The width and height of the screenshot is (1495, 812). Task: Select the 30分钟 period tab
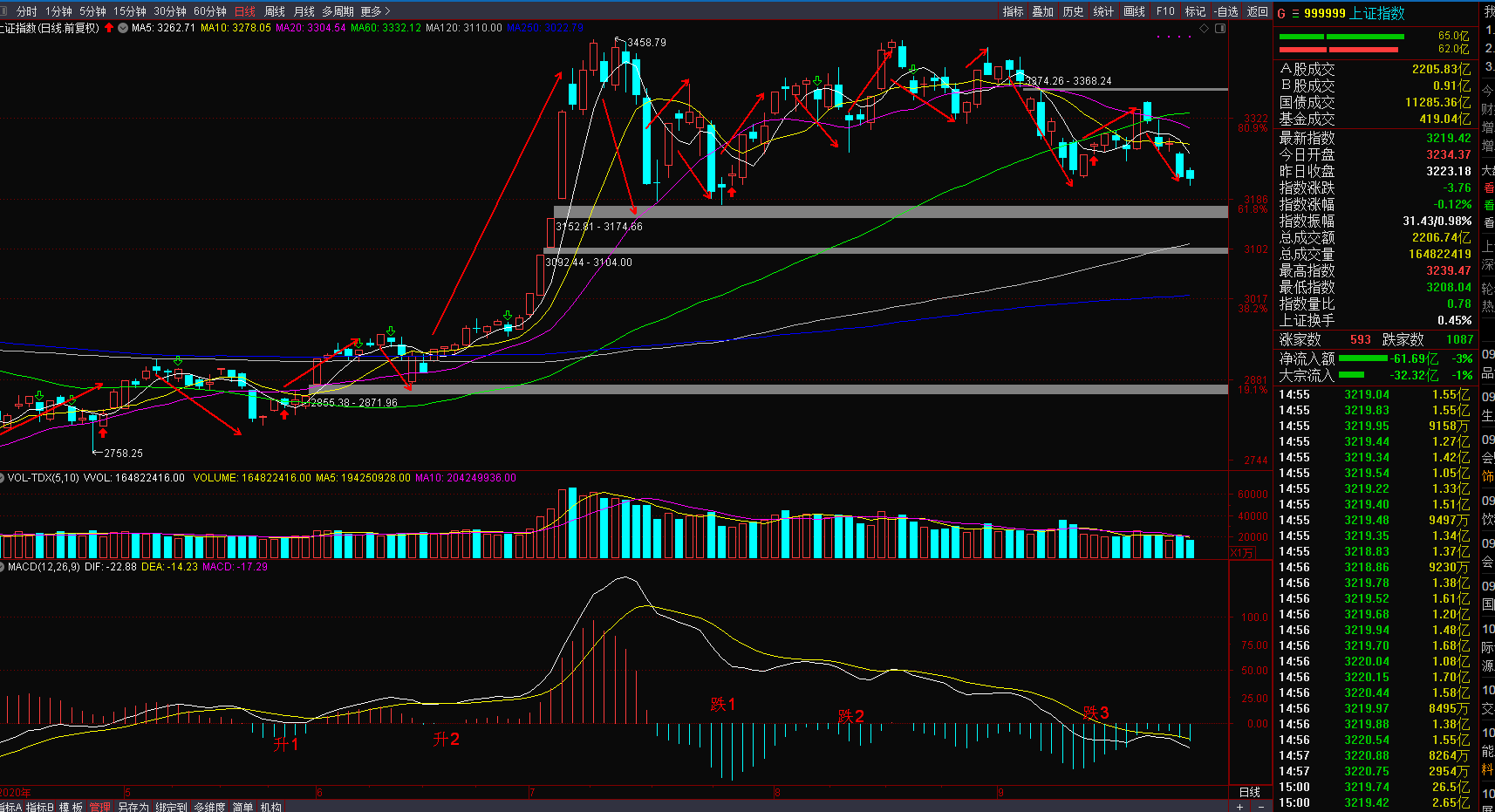click(x=170, y=11)
